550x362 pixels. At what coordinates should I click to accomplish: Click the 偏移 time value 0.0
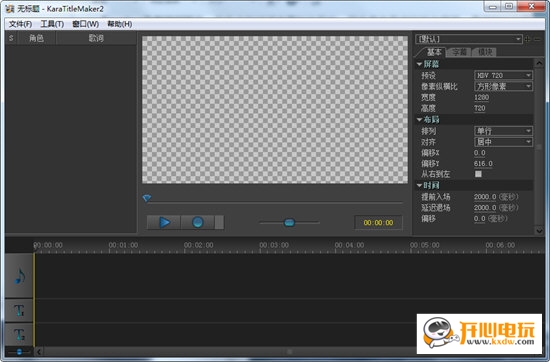(x=479, y=219)
